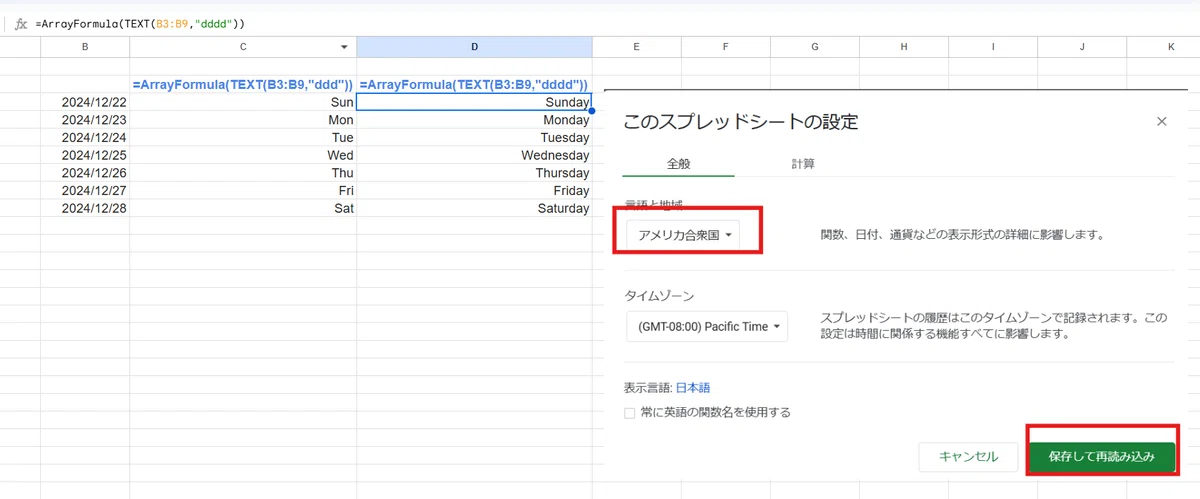Select column J header
This screenshot has width=1200, height=499.
[1082, 47]
